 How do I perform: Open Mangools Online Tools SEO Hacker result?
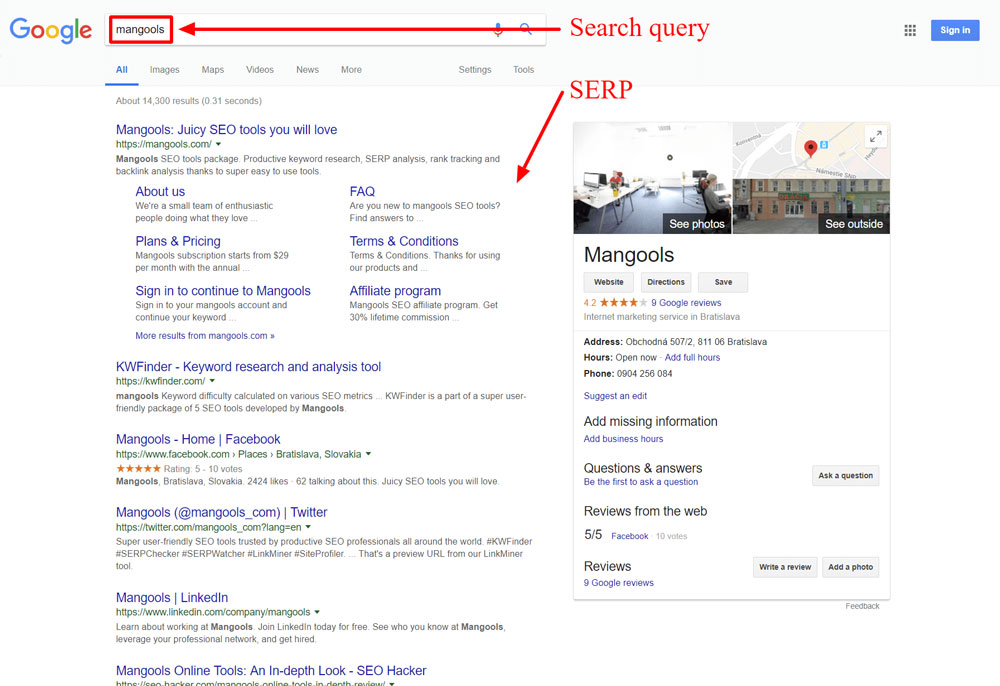pos(271,671)
